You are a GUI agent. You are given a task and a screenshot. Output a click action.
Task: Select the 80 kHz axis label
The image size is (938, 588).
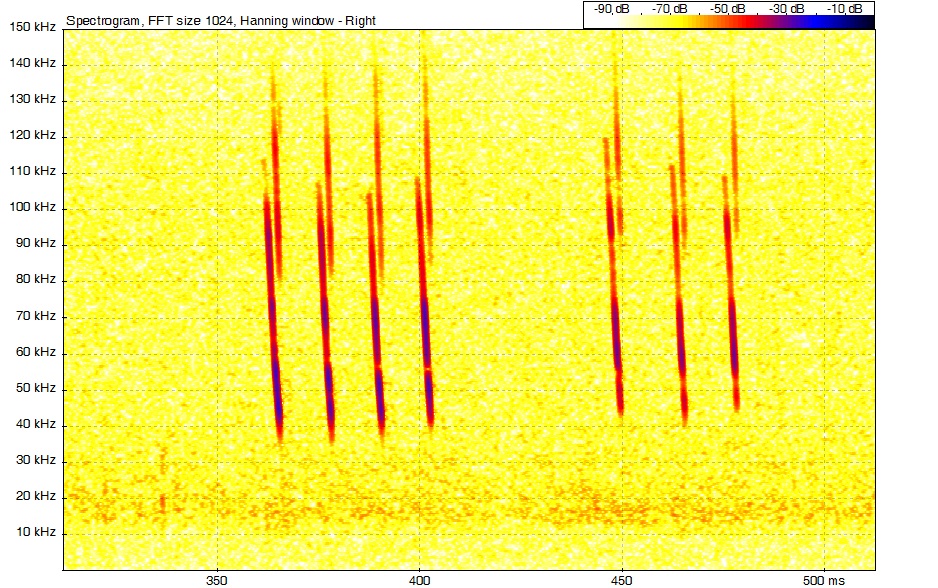(35, 279)
